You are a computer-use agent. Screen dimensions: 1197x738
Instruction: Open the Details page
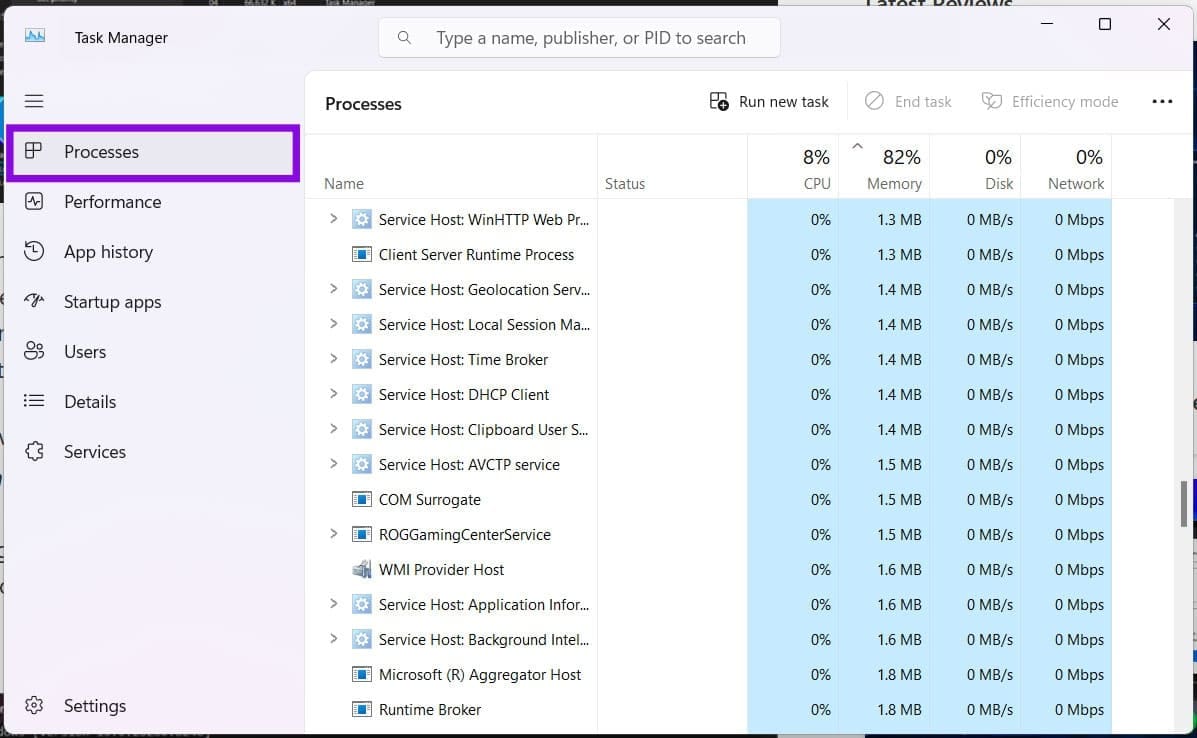(153, 402)
